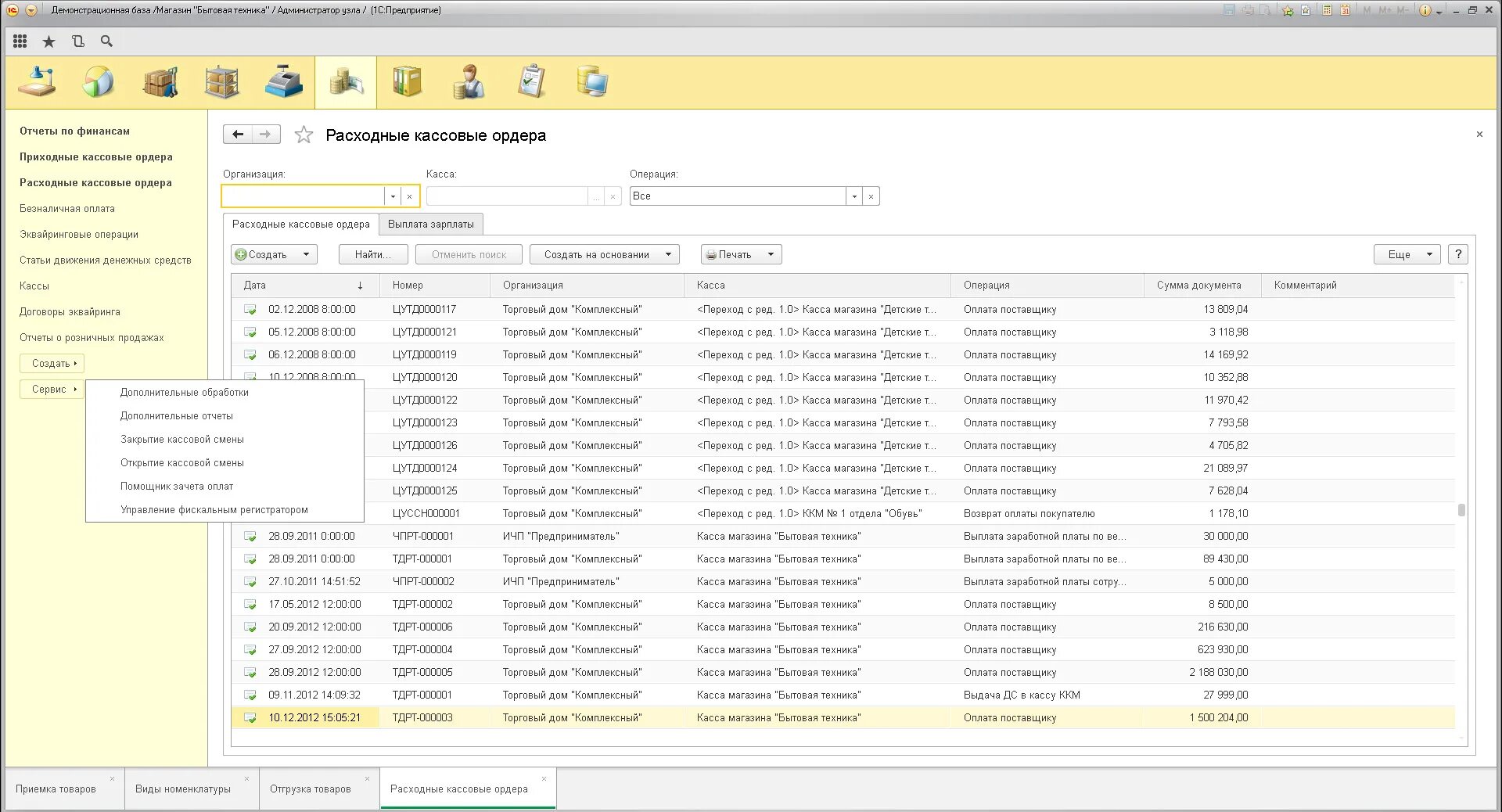1502x812 pixels.
Task: Open Создать на основании dropdown
Action: (605, 254)
